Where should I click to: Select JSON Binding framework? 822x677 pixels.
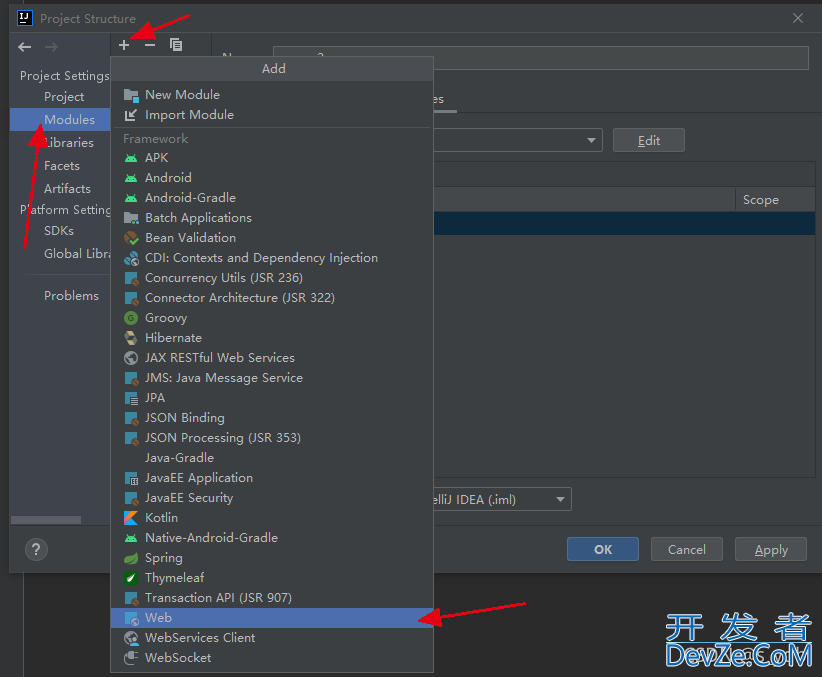click(272, 418)
